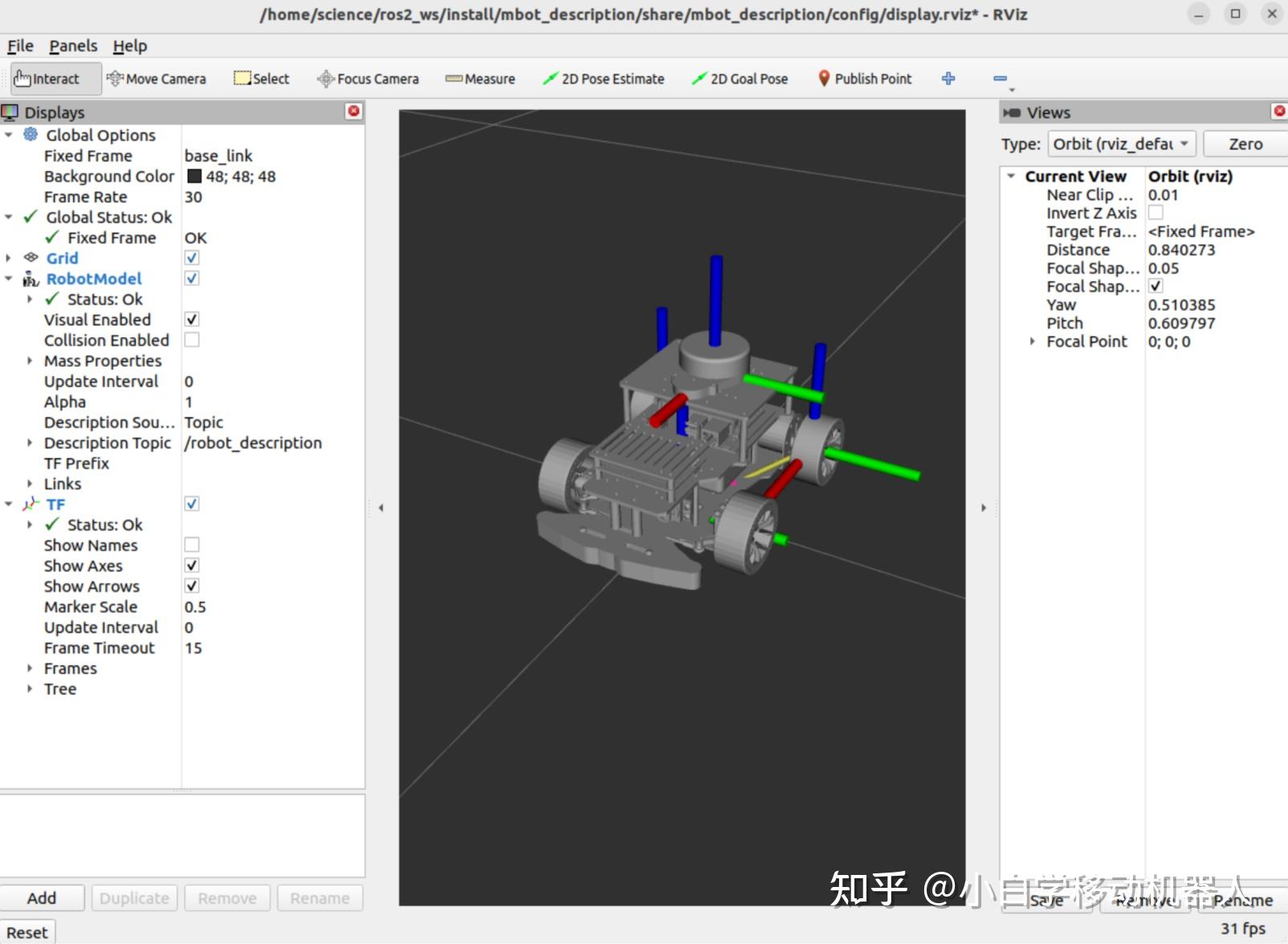
Task: Choose the Focus Camera tool
Action: 369,79
